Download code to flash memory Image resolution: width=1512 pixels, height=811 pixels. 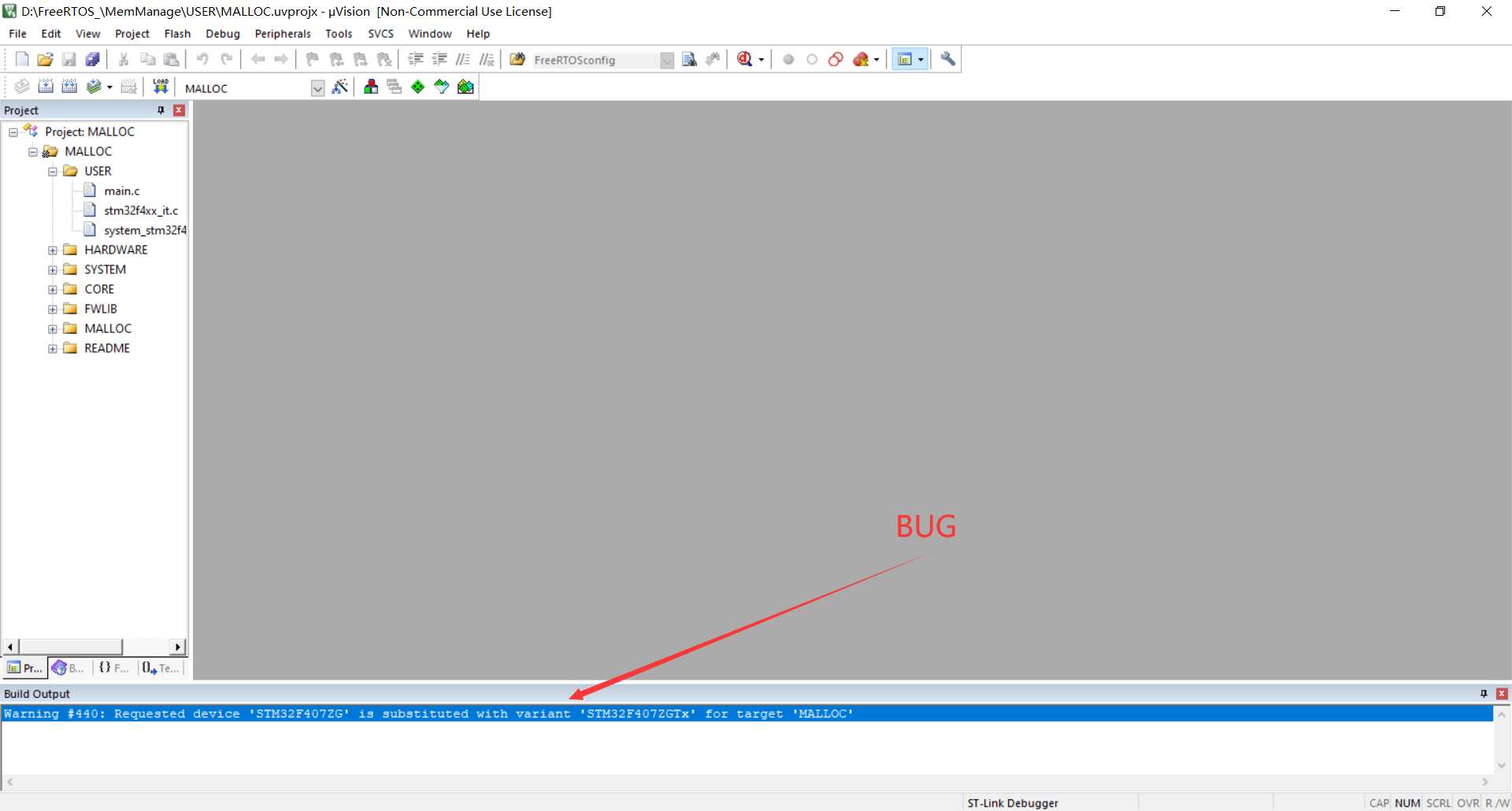tap(160, 87)
